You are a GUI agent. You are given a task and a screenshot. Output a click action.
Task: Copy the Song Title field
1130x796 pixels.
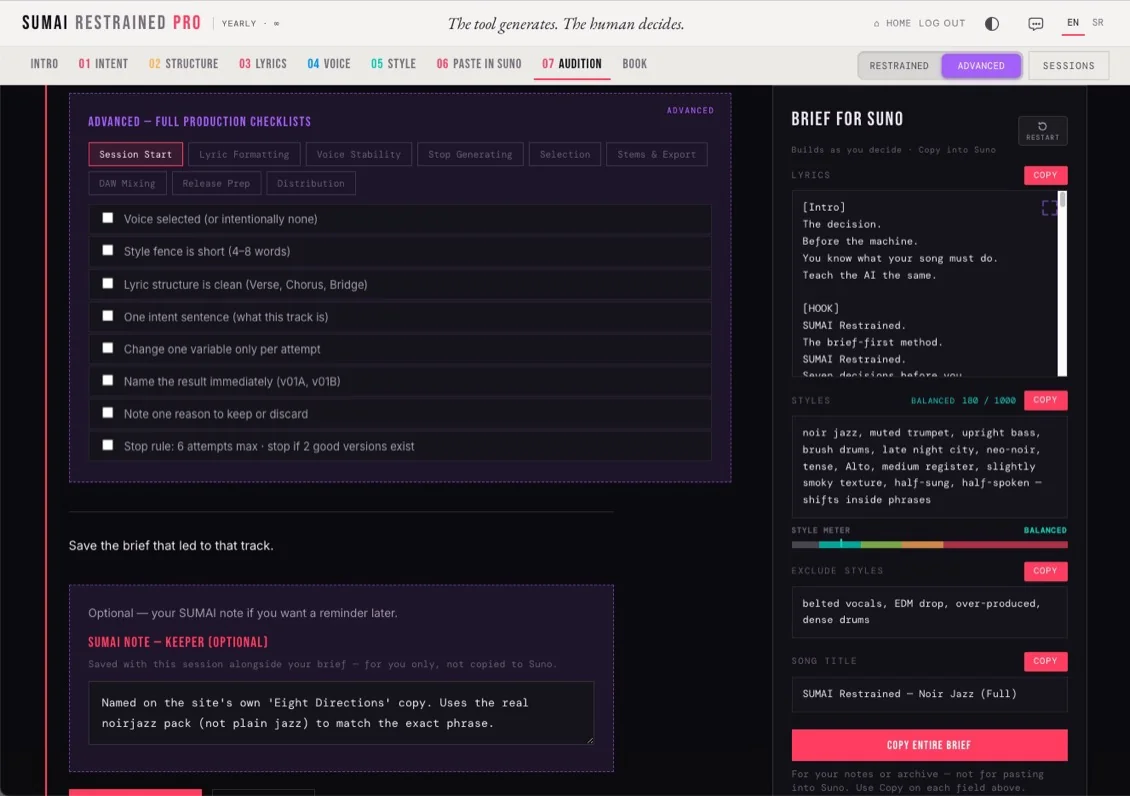pyautogui.click(x=1045, y=661)
